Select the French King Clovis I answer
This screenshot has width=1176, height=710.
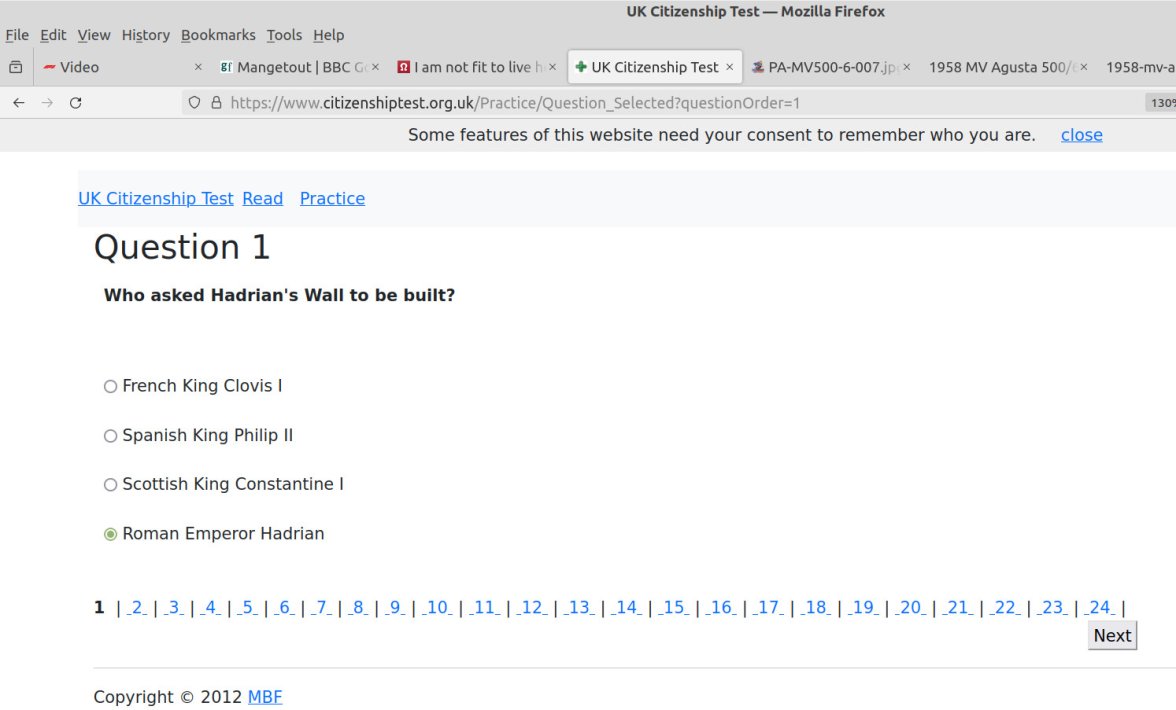click(x=110, y=385)
